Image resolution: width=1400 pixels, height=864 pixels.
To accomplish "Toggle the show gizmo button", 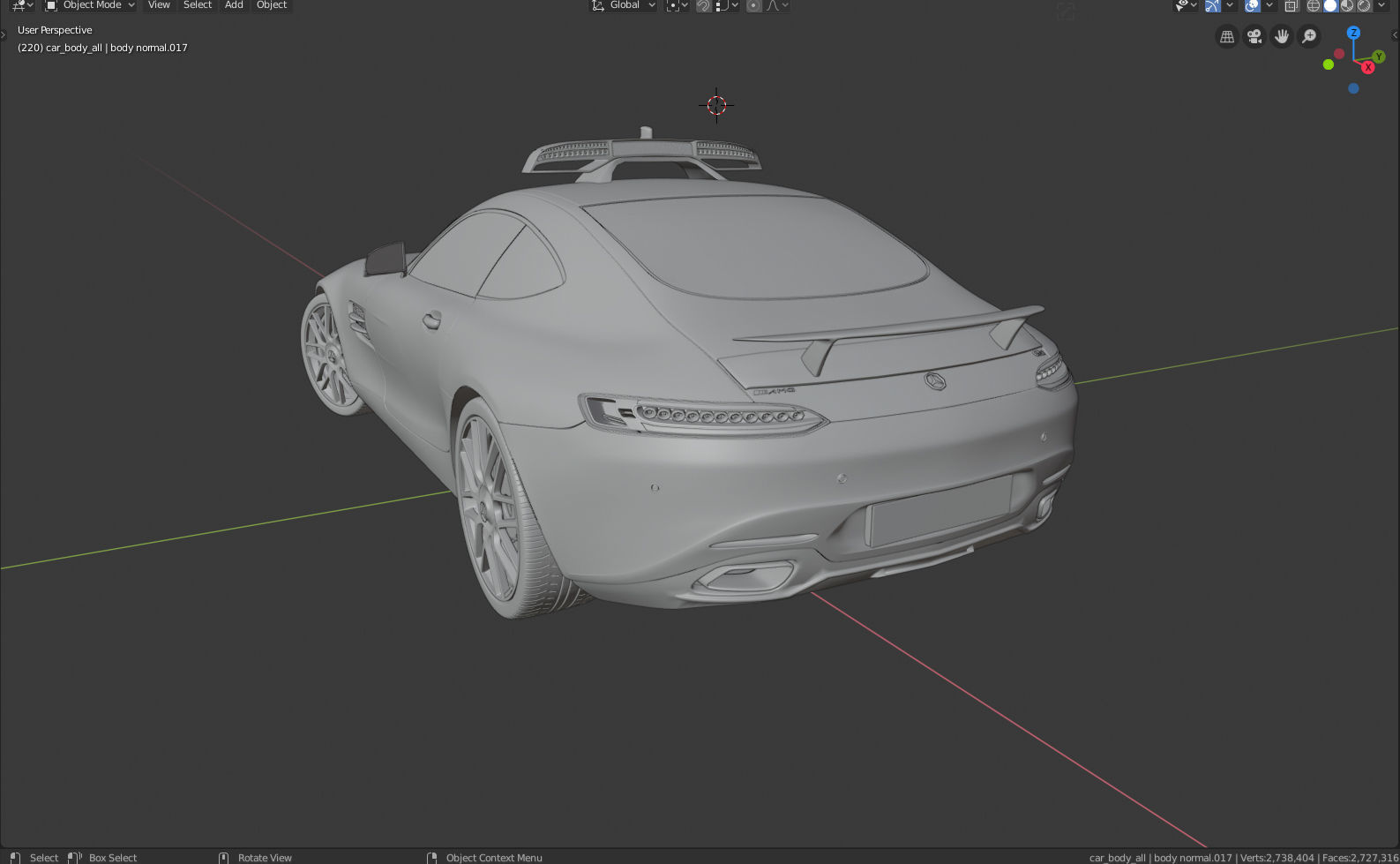I will coord(1213,5).
